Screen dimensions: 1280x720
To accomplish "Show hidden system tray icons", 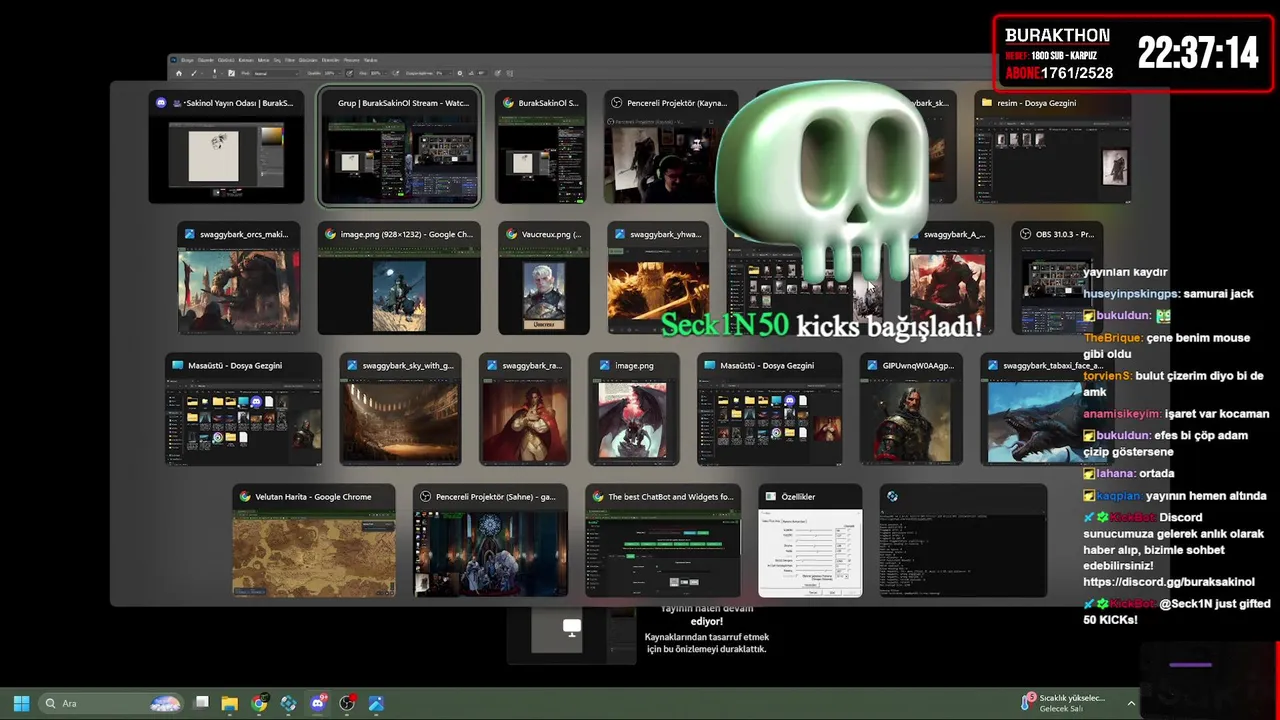I will 1131,703.
